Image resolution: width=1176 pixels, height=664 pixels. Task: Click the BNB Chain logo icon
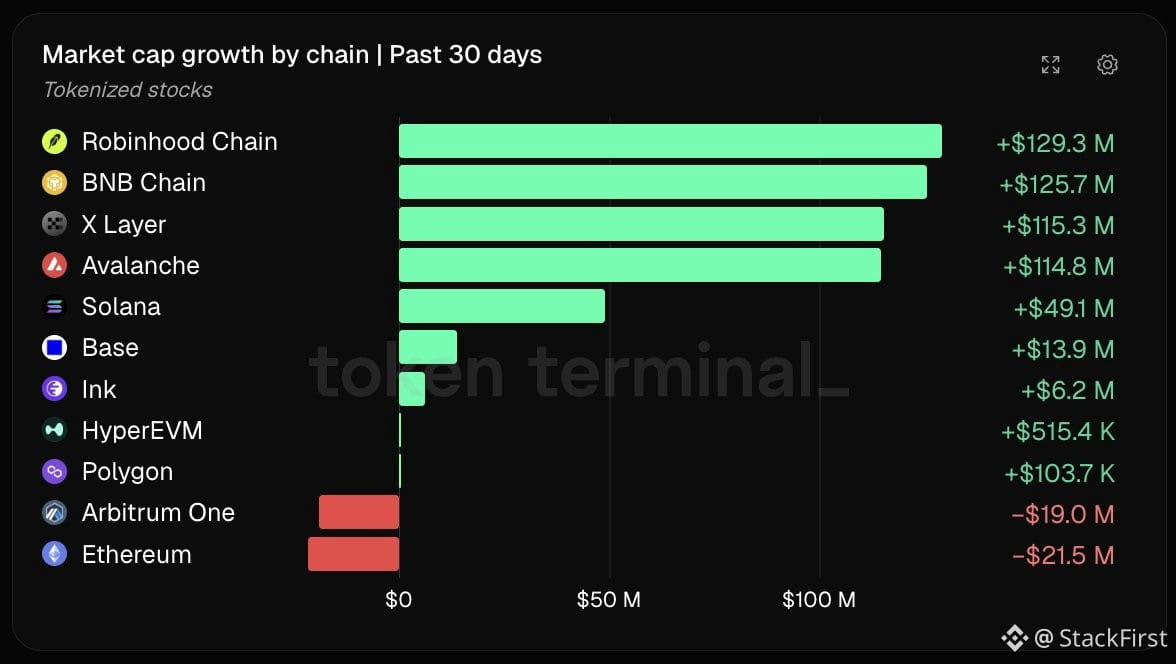55,182
